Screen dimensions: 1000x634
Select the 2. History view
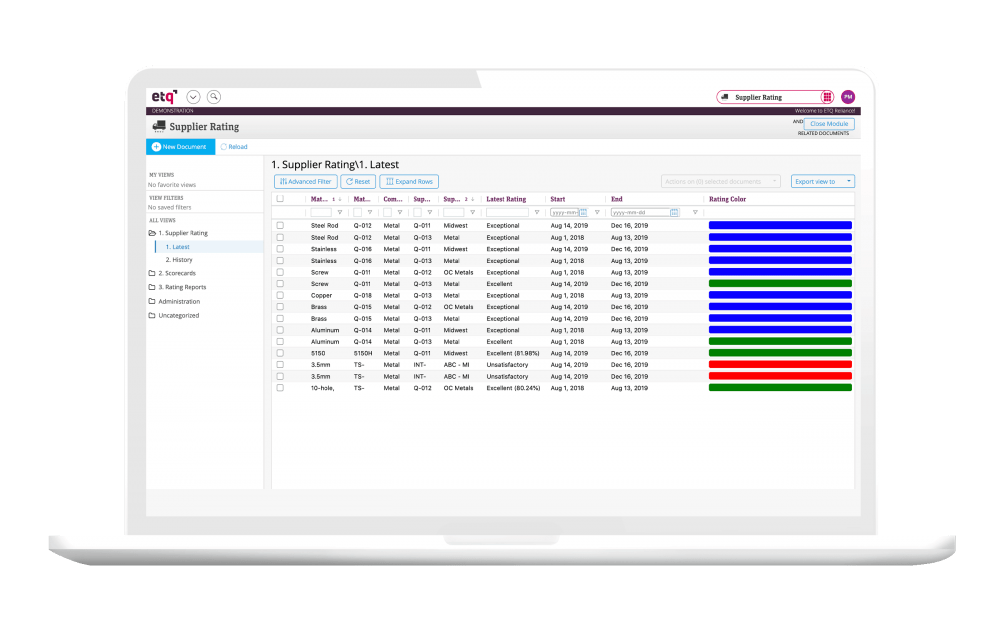[x=181, y=260]
